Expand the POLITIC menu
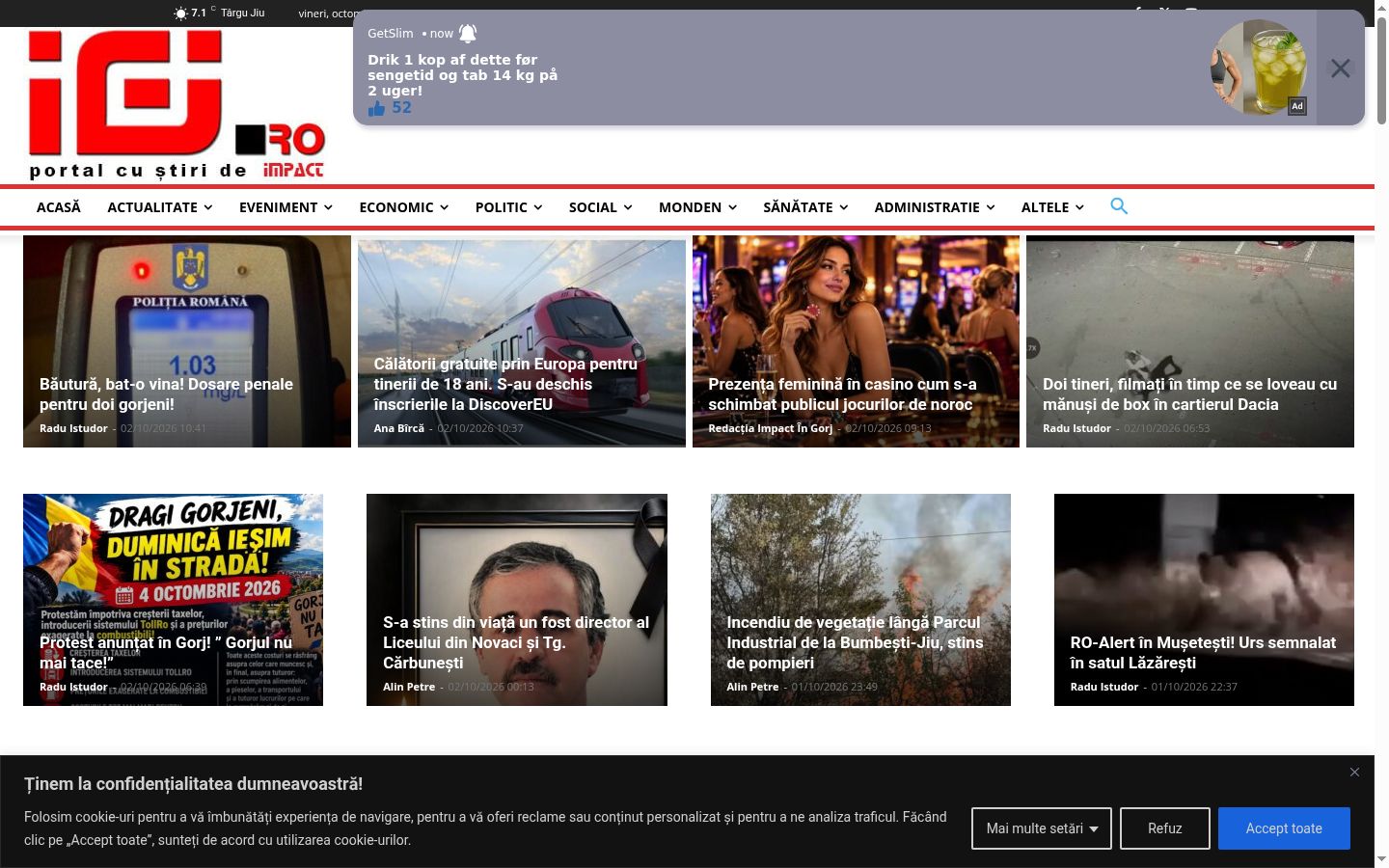Viewport: 1389px width, 868px height. coord(508,207)
